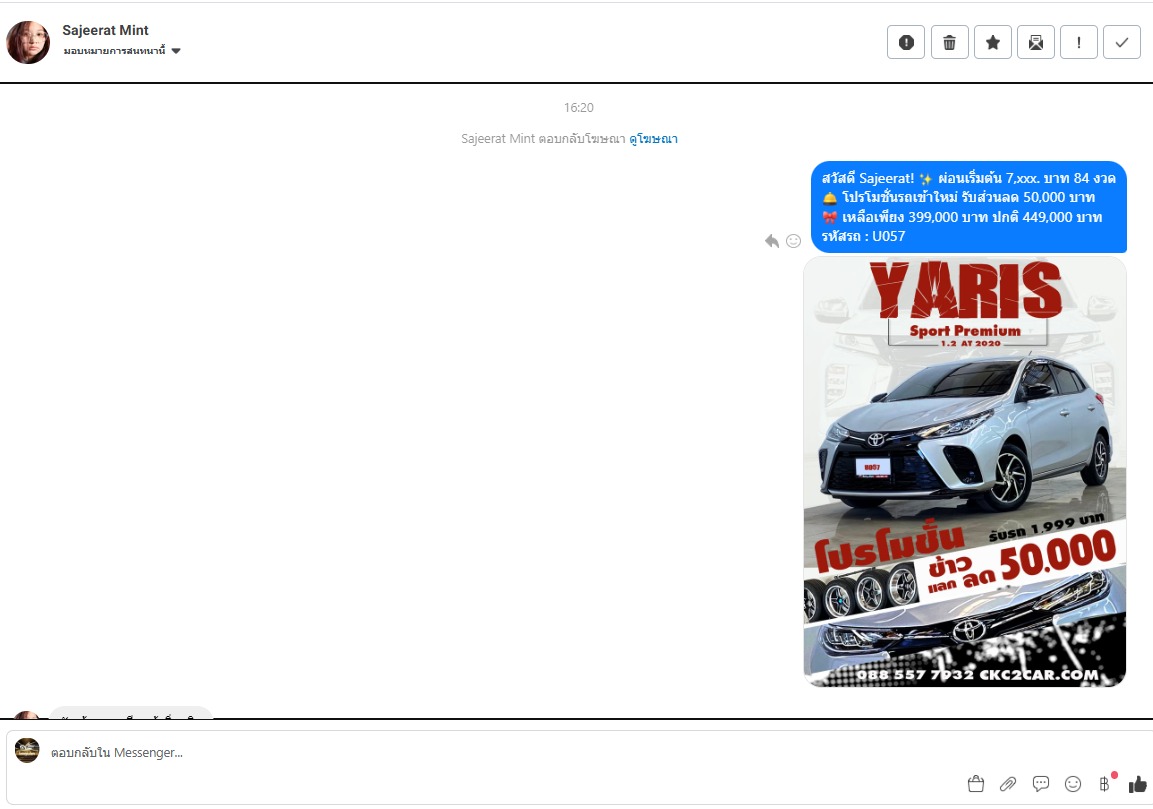
Task: Open the shopping bag products icon
Action: click(976, 784)
